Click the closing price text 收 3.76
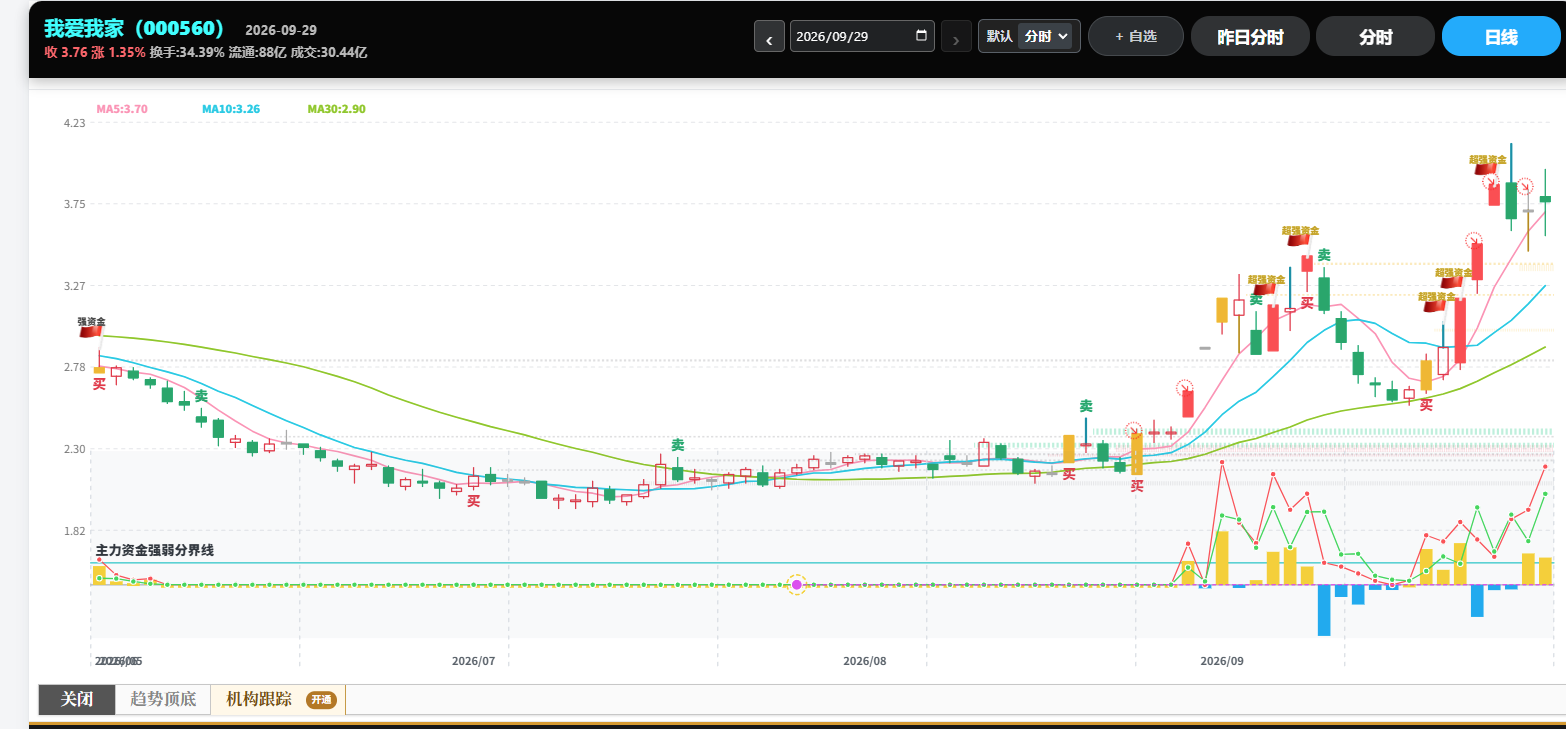The height and width of the screenshot is (729, 1566). click(65, 52)
